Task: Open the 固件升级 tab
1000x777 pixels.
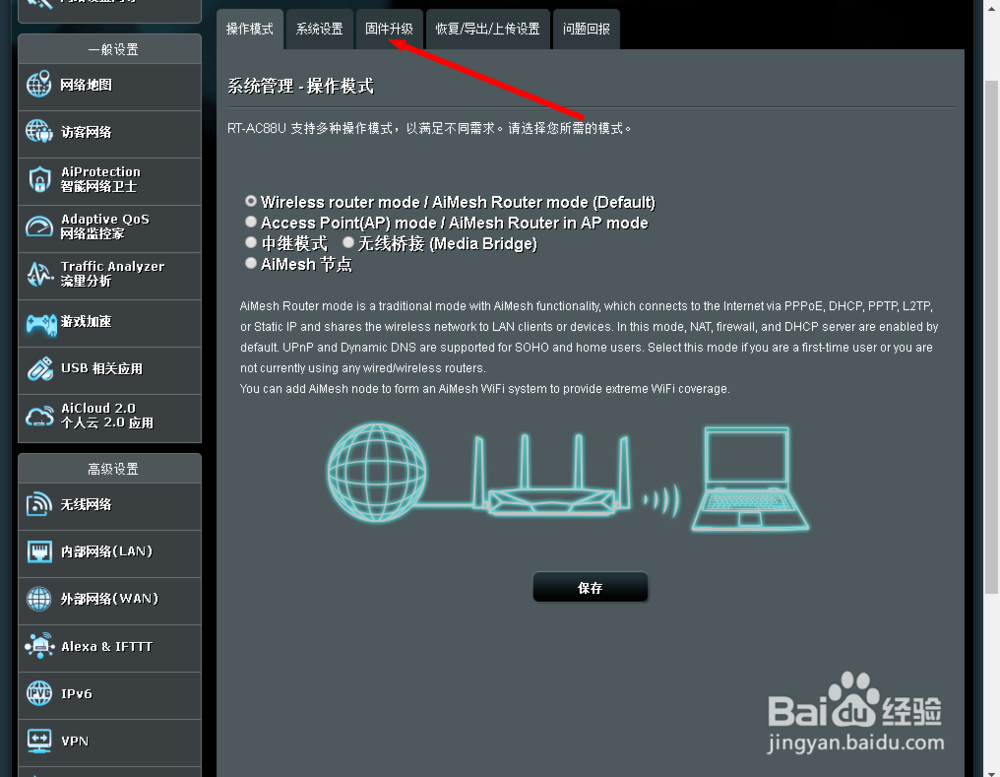Action: [389, 29]
